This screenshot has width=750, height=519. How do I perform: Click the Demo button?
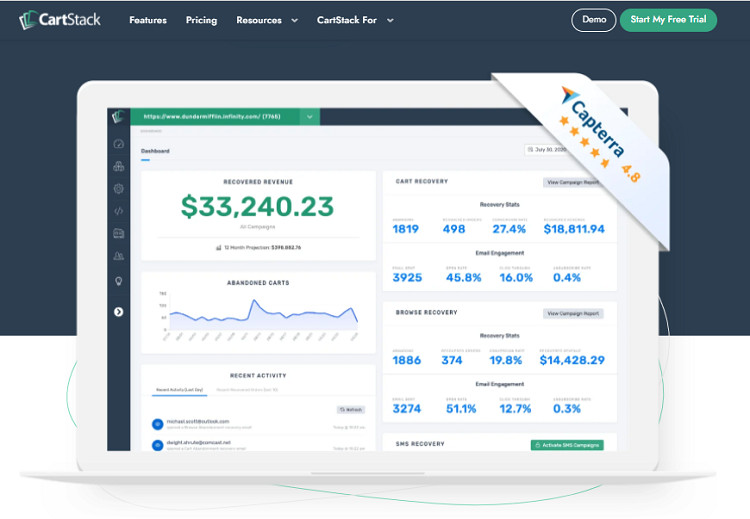(x=594, y=20)
